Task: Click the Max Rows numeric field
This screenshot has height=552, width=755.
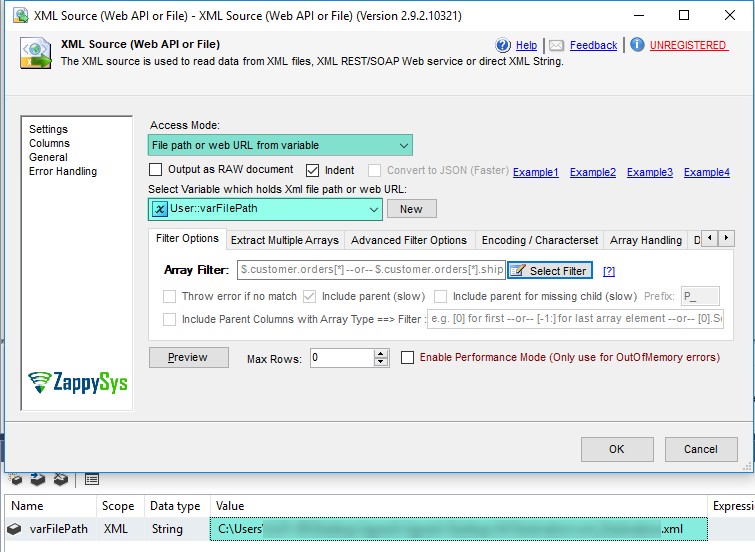Action: [342, 358]
